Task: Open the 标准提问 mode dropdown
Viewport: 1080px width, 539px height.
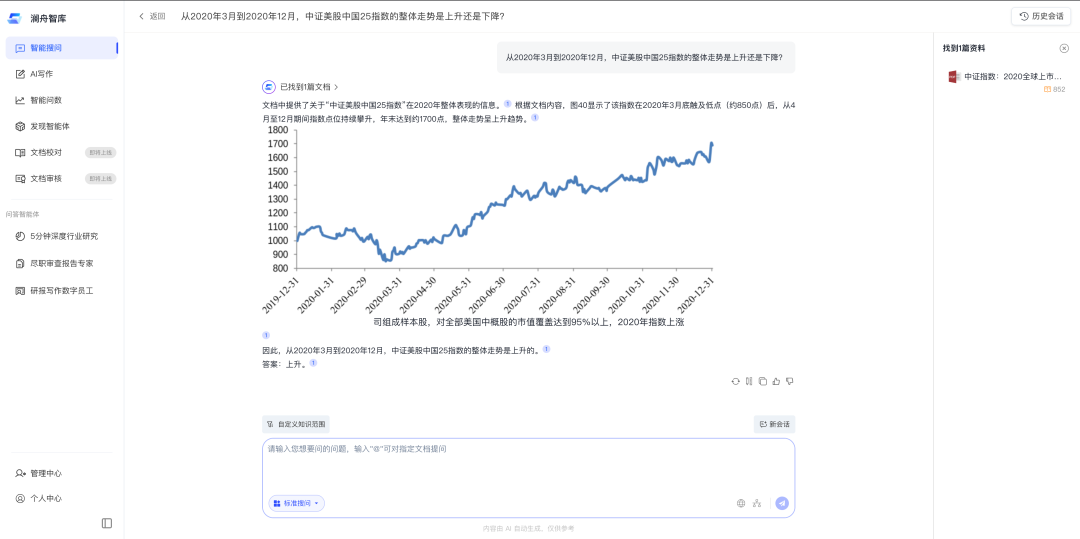Action: point(296,503)
